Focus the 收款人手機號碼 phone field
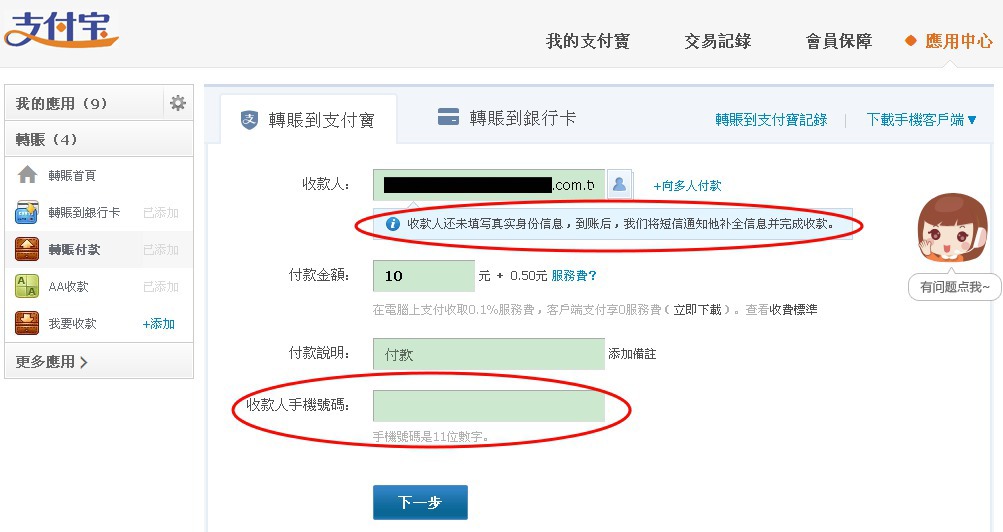1003x532 pixels. (489, 405)
